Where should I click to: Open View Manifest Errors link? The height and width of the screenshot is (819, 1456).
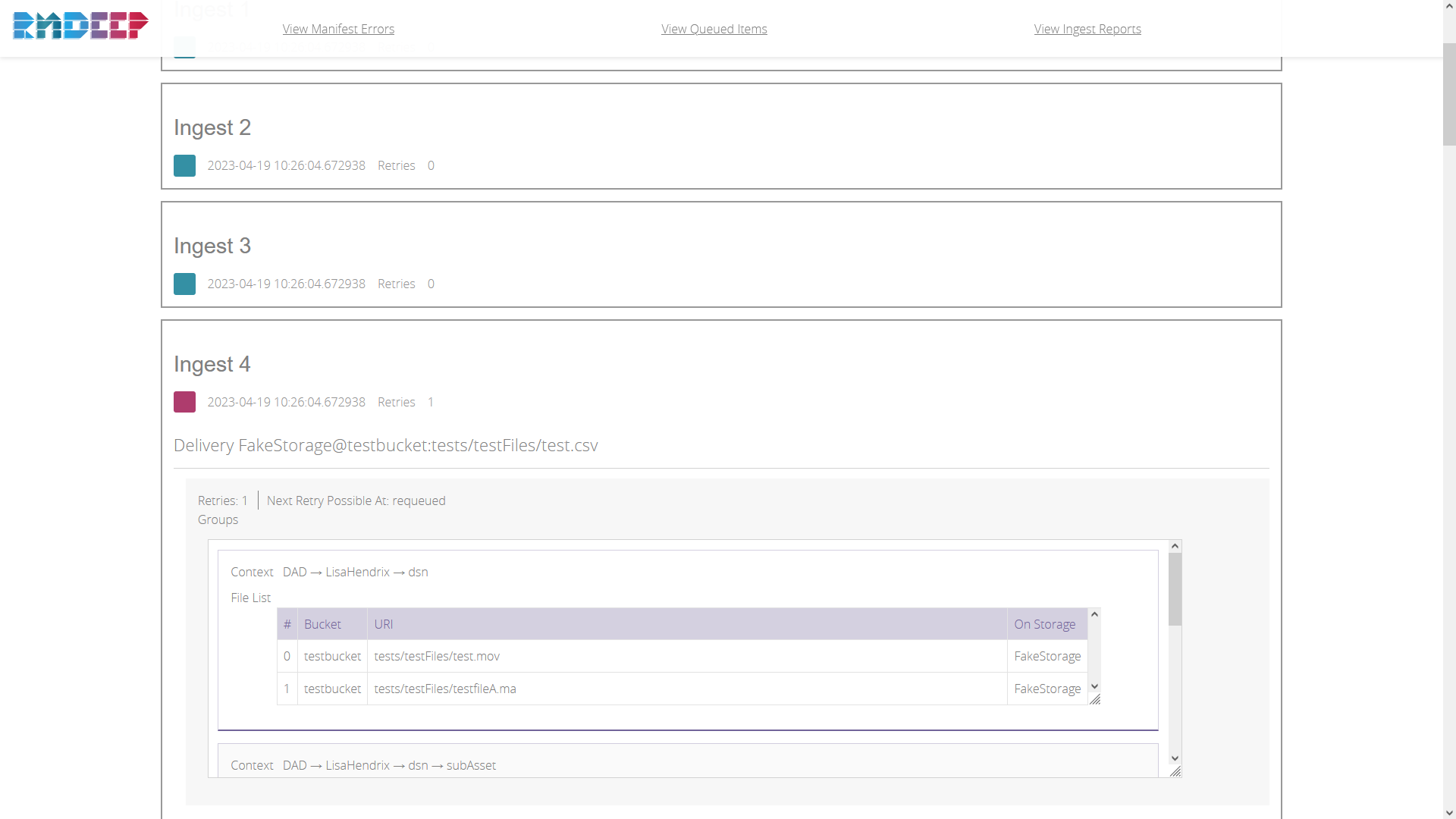coord(338,29)
